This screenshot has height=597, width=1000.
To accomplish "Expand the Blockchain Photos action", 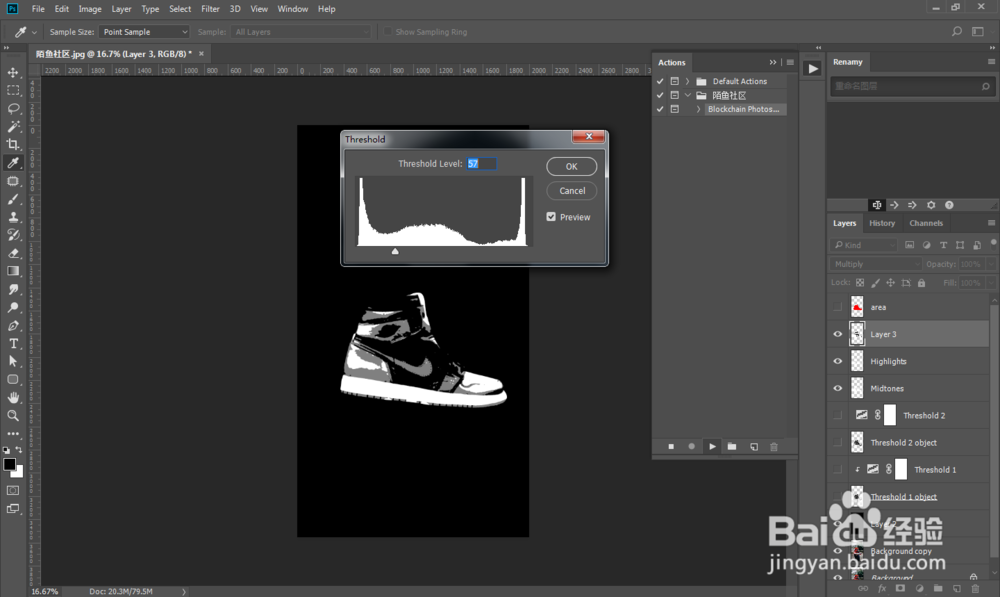I will coord(698,109).
